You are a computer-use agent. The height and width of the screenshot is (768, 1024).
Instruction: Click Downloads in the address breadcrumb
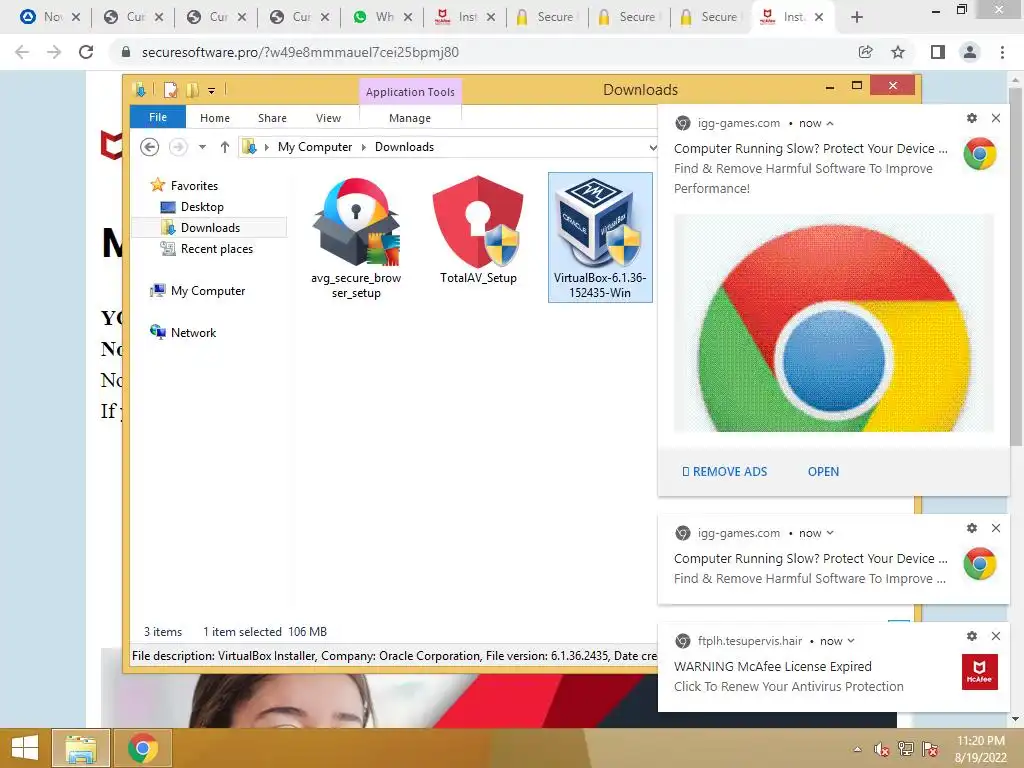404,147
